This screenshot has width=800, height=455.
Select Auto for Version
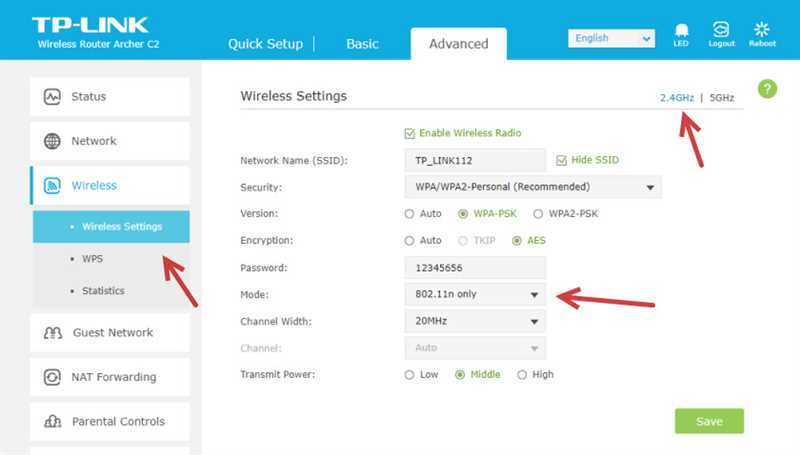point(409,214)
